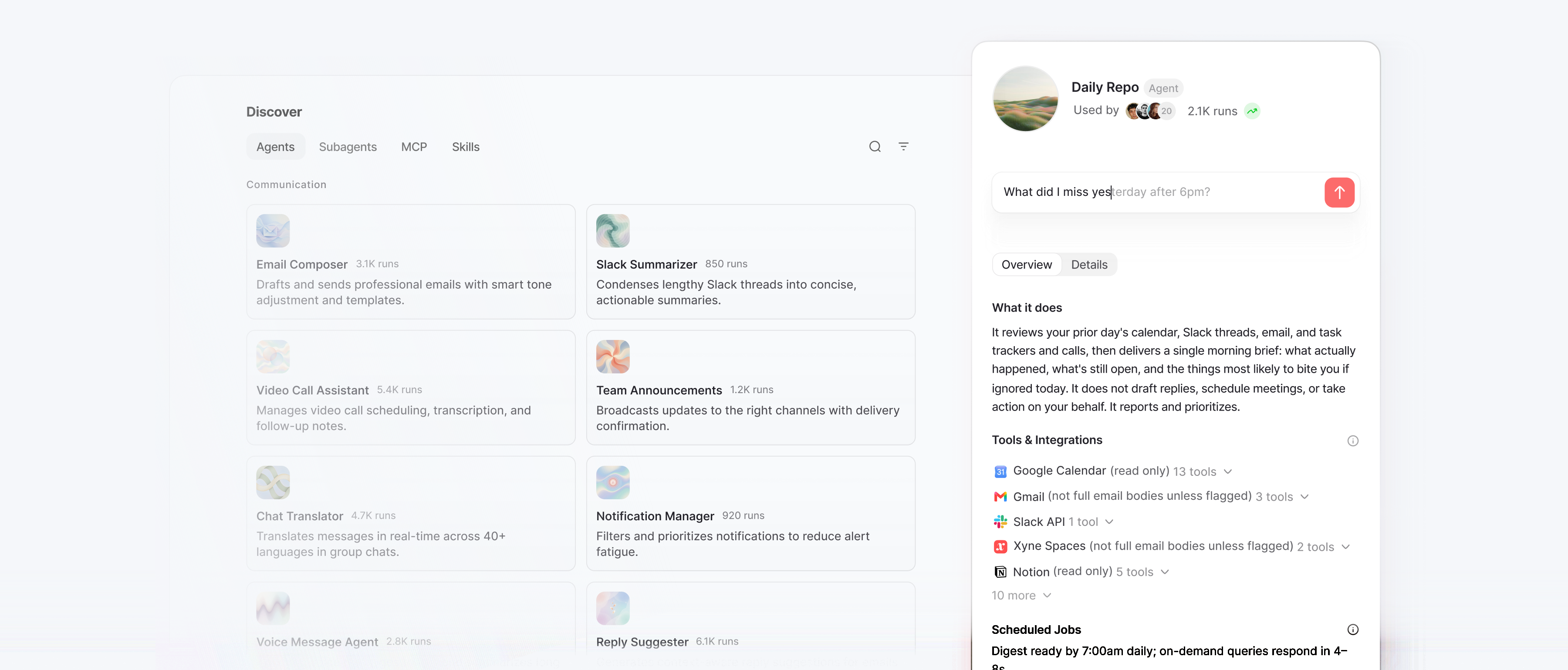Open the Email Composer card title
The image size is (1568, 670).
tap(302, 265)
